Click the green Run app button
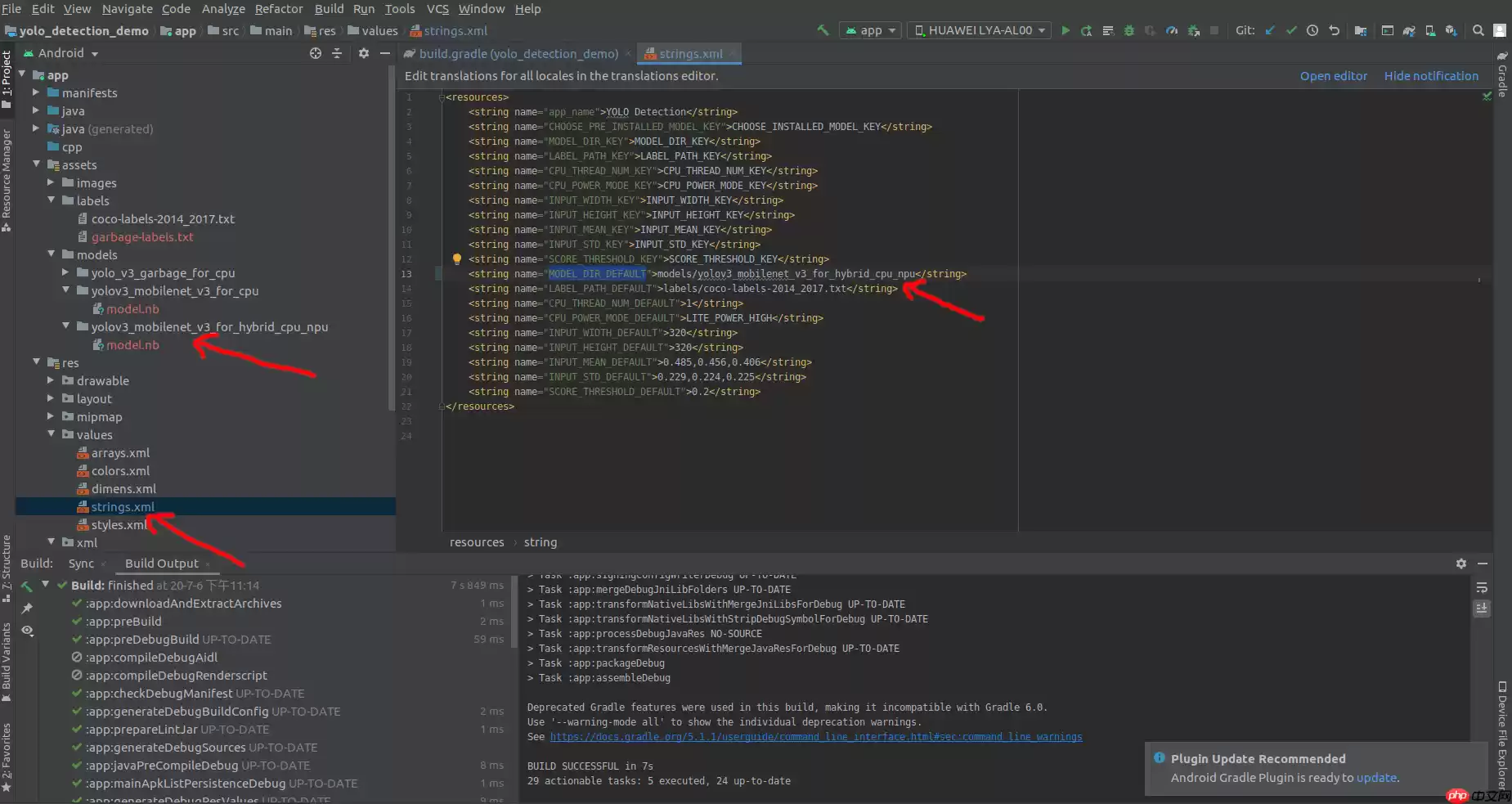Image resolution: width=1512 pixels, height=804 pixels. [1065, 30]
